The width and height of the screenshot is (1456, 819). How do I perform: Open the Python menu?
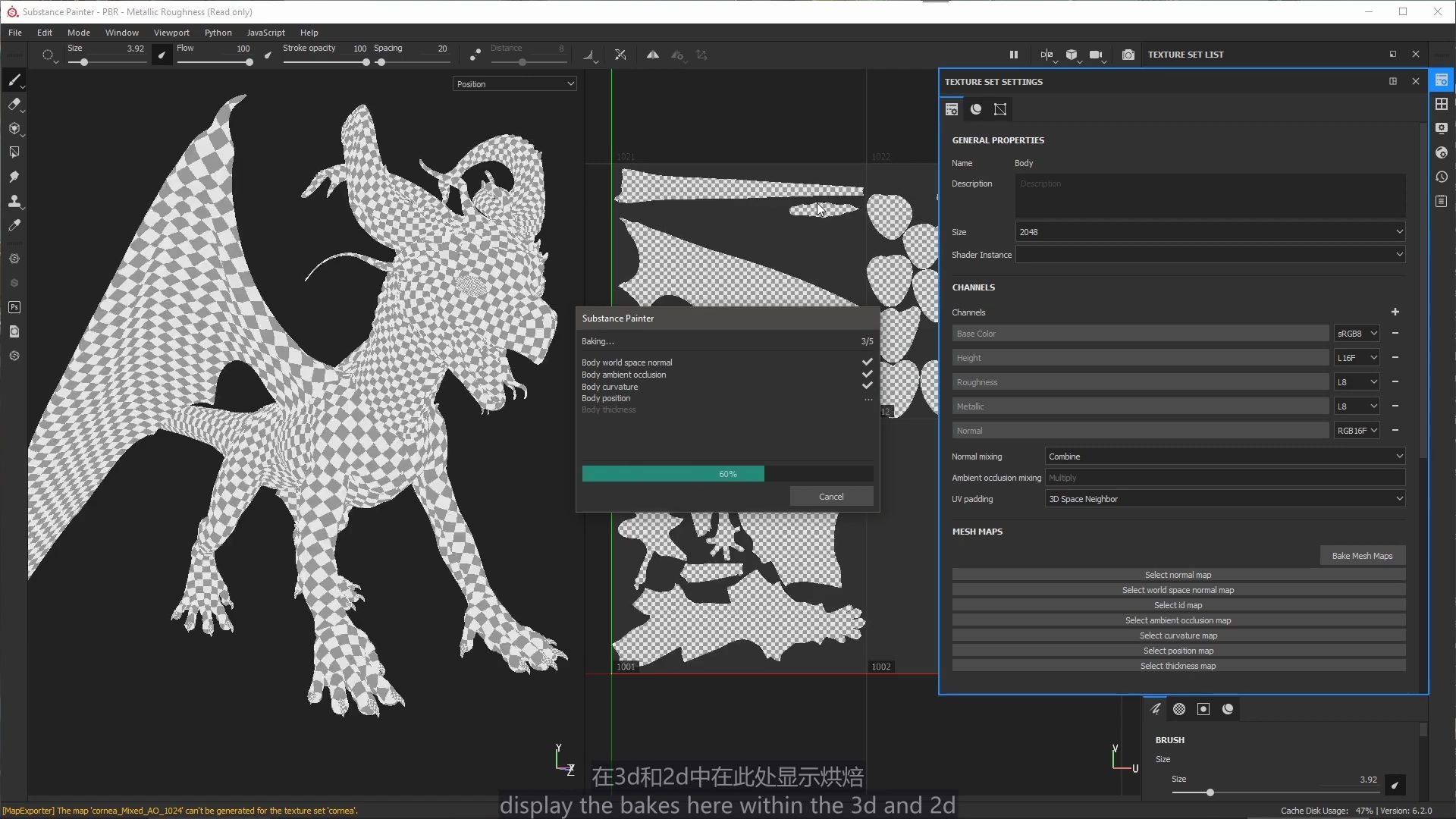click(218, 32)
